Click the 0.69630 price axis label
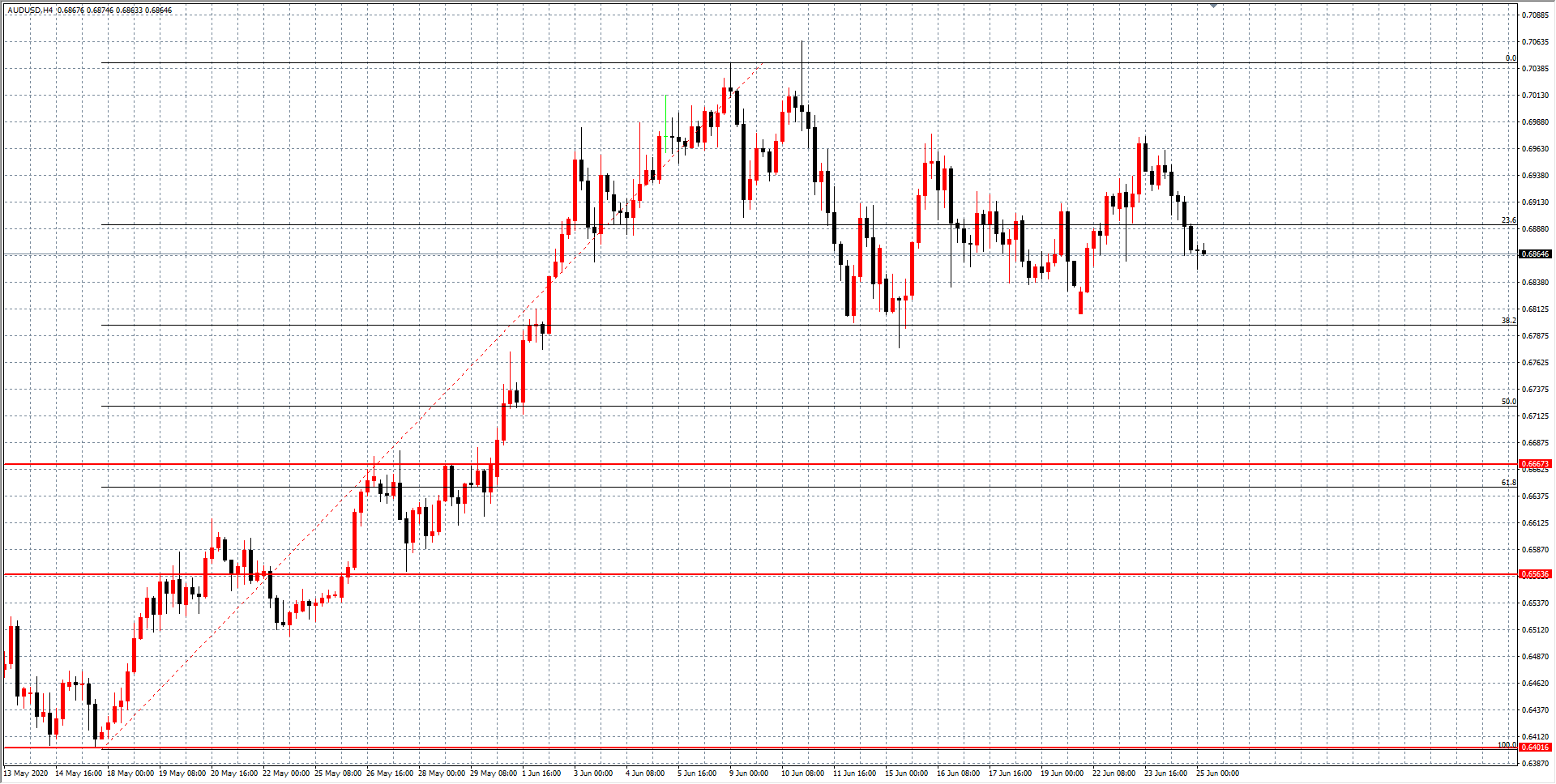The image size is (1556, 784). (1535, 149)
